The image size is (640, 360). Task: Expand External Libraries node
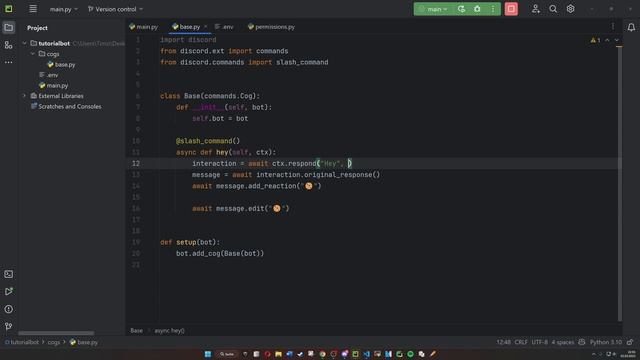24,96
